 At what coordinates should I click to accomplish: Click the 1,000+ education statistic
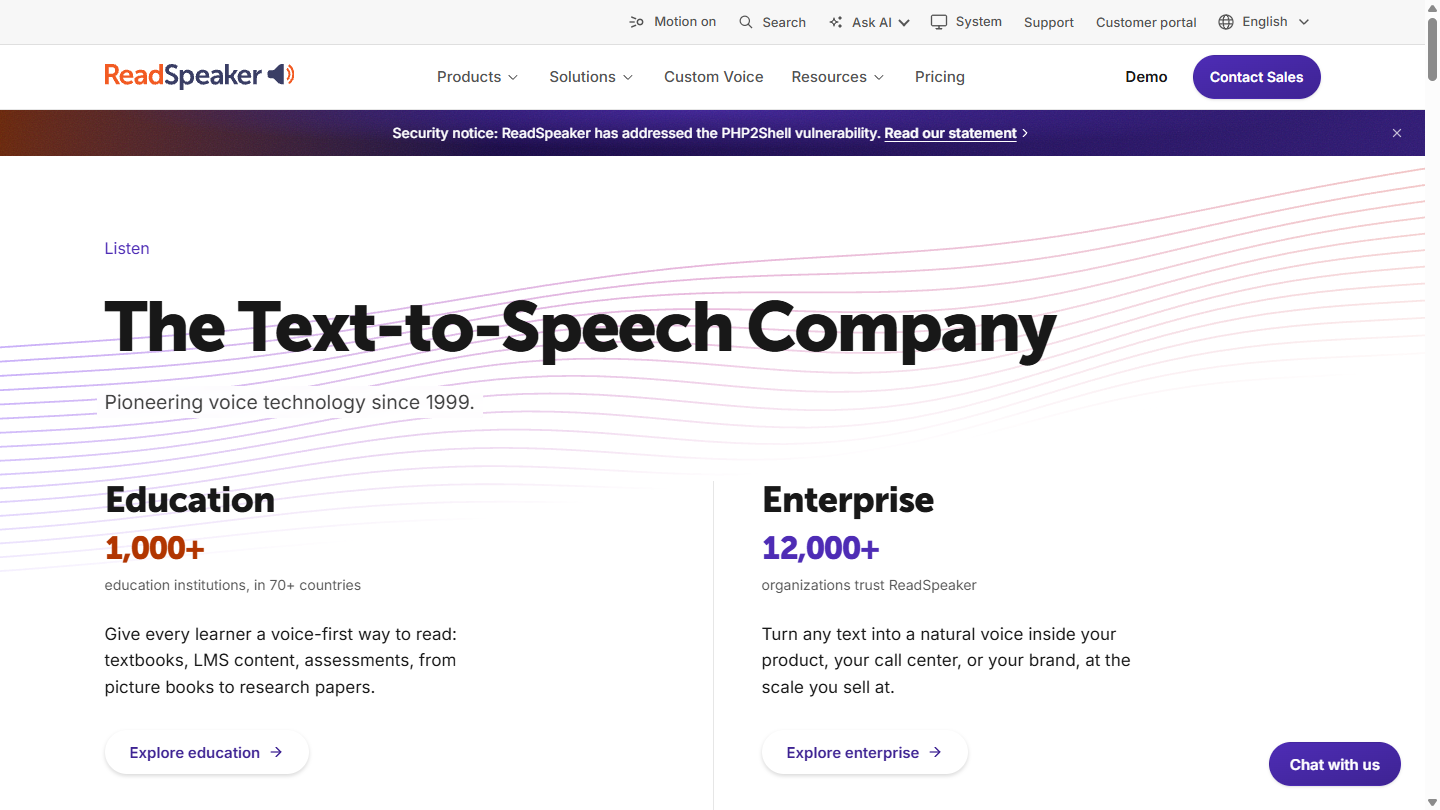(155, 548)
